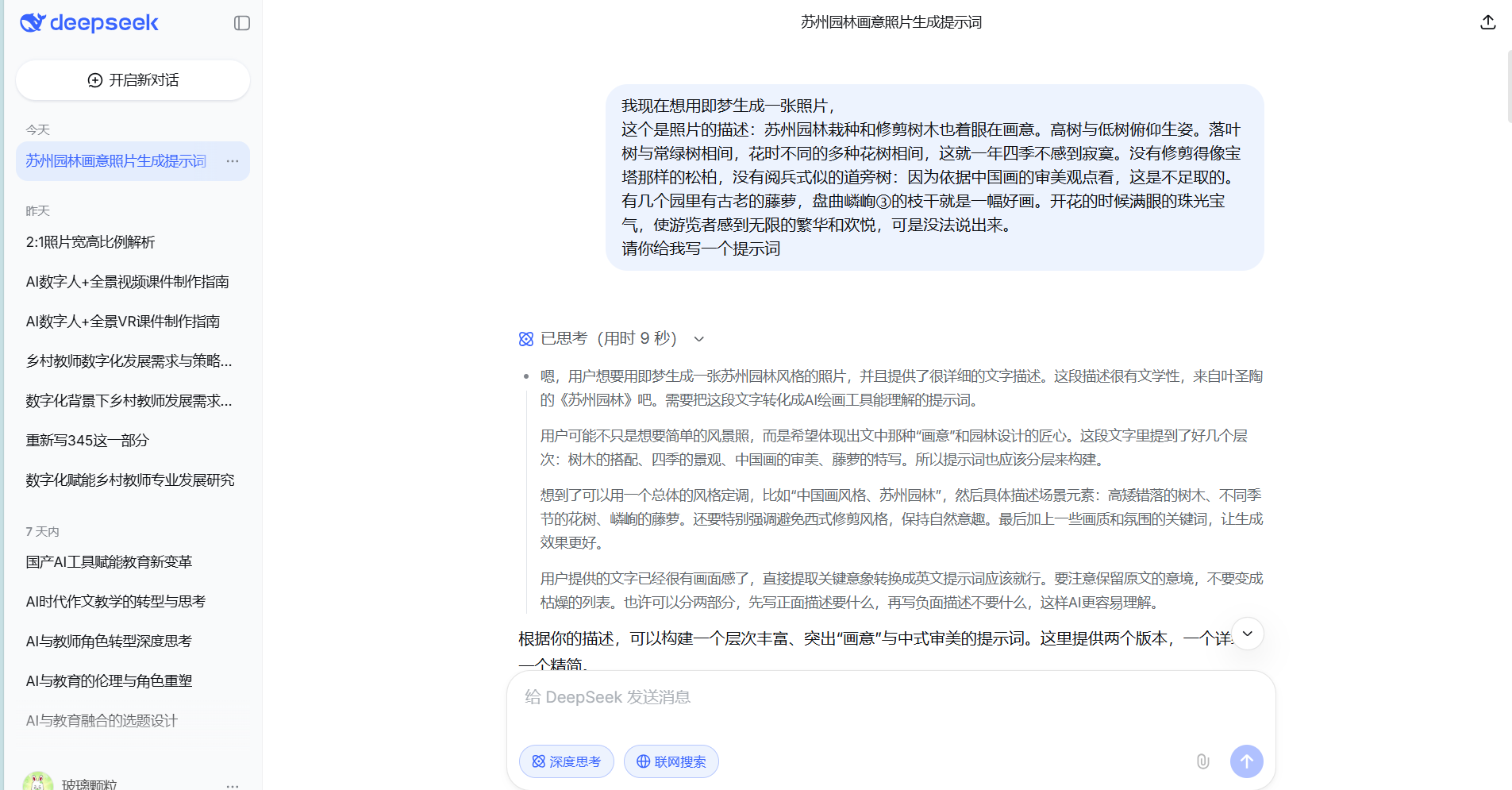Send message using the arrow icon
The width and height of the screenshot is (1512, 790).
(1246, 761)
